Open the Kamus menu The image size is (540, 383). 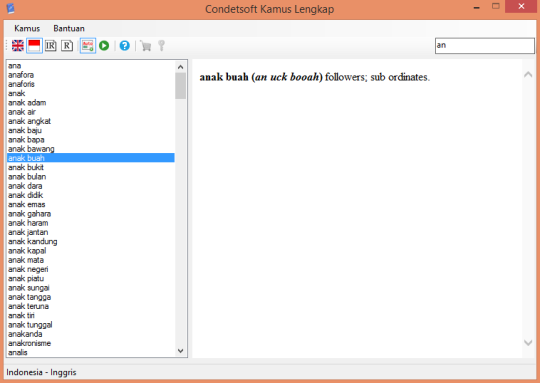(27, 29)
